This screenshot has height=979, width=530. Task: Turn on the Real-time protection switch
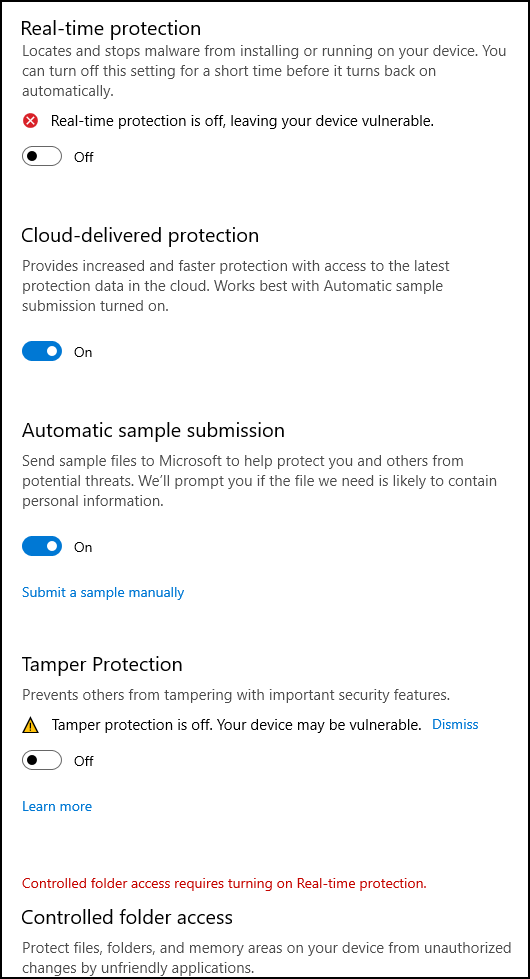tap(42, 156)
